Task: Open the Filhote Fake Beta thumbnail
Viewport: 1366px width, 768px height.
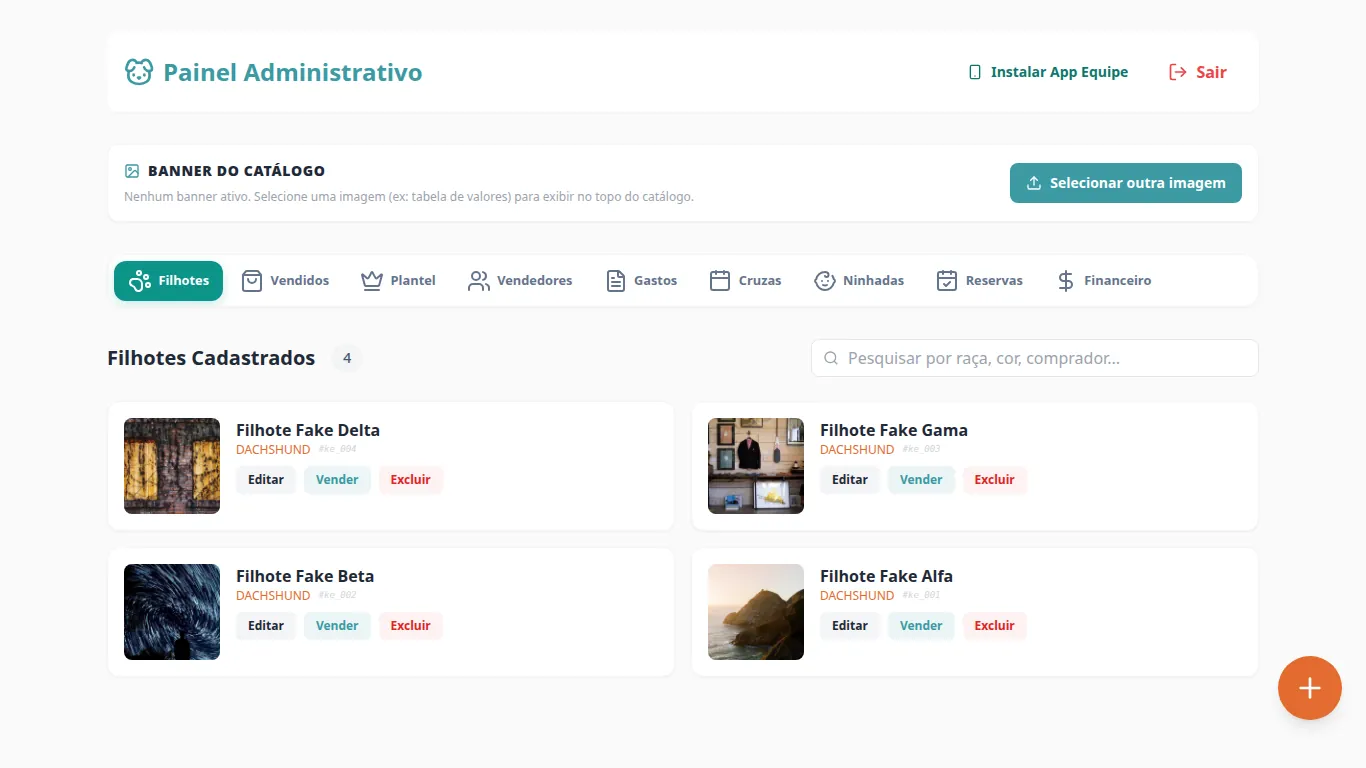Action: (172, 612)
